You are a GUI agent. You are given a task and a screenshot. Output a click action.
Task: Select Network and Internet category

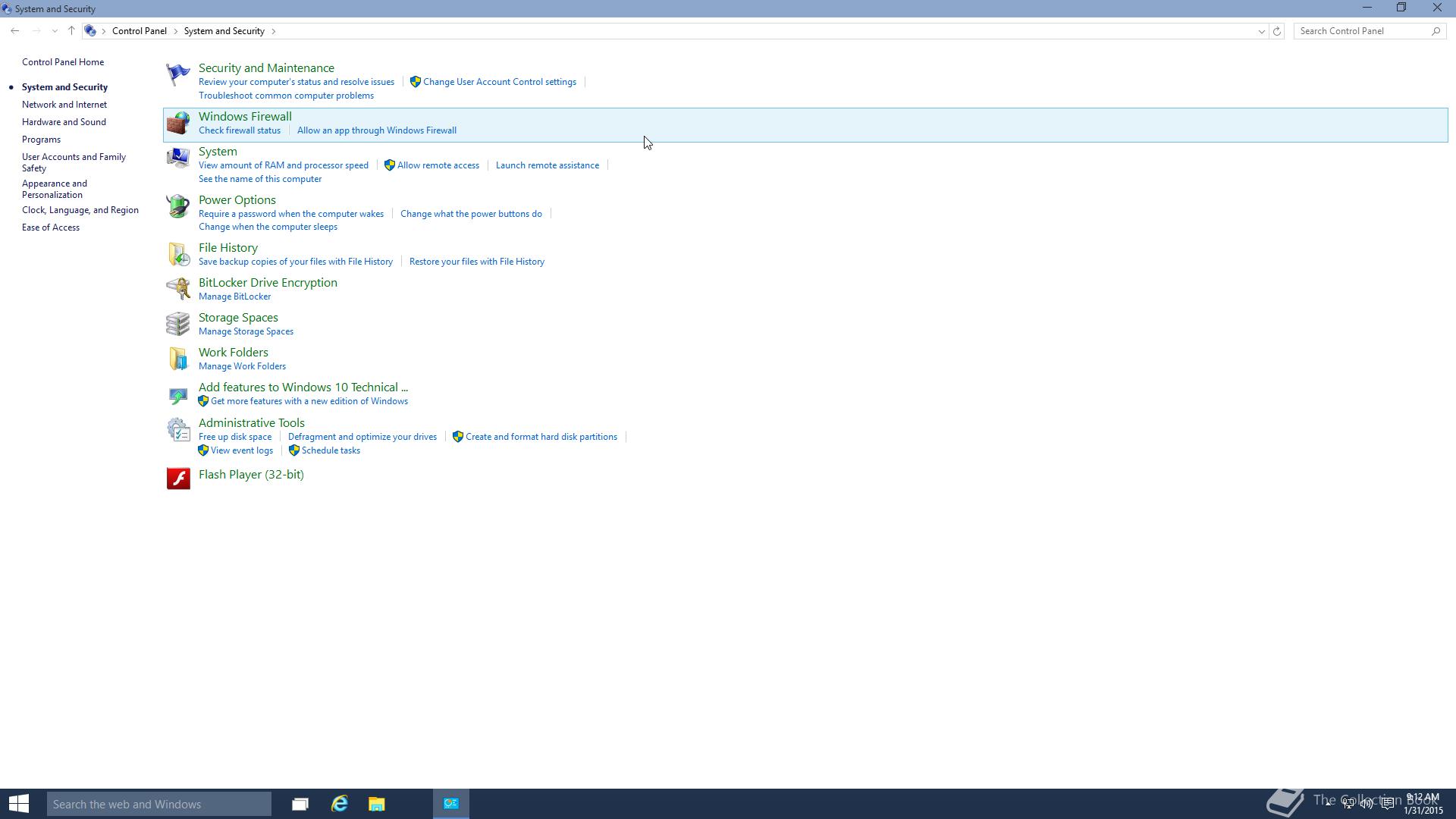click(64, 105)
